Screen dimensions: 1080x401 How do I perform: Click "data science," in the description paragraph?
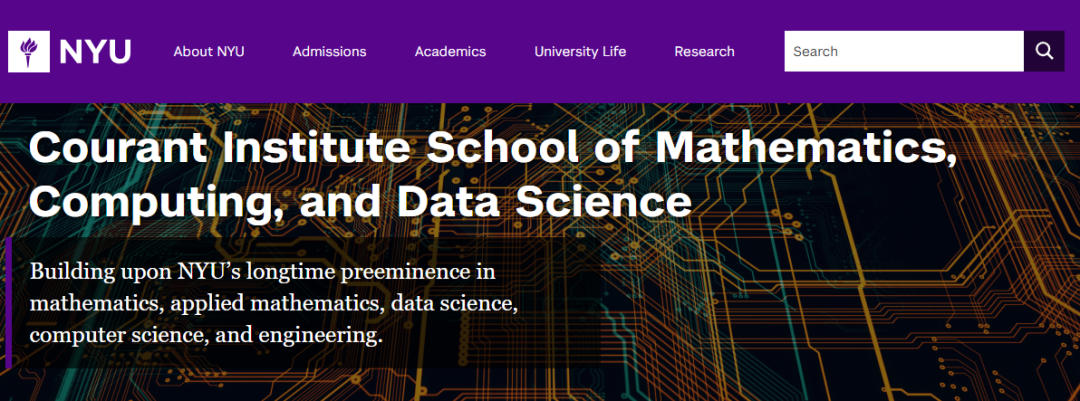tap(454, 303)
